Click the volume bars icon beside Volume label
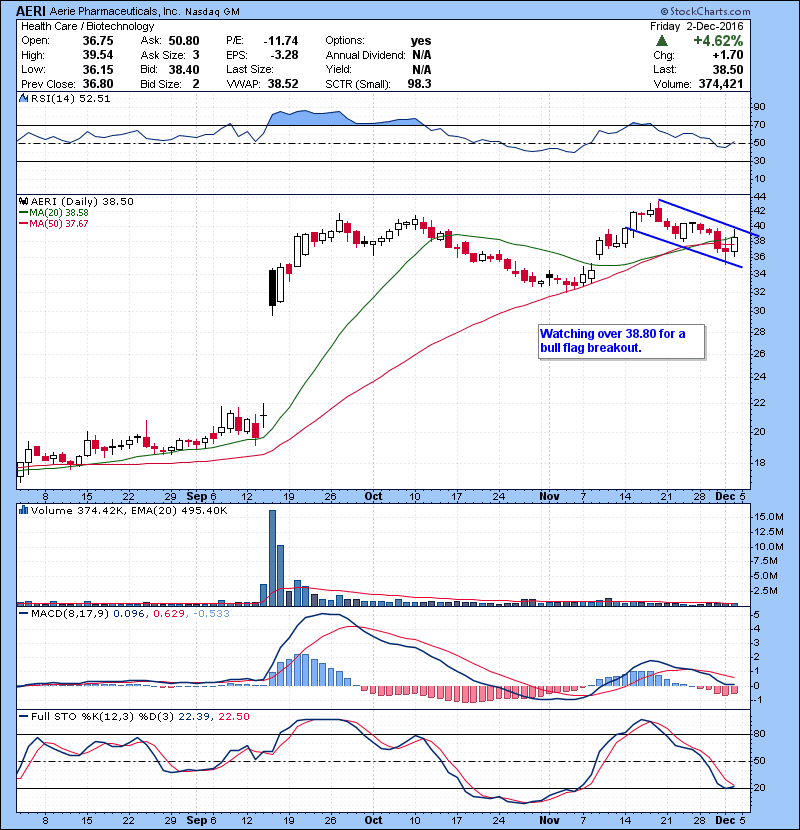Viewport: 800px width, 830px height. coord(23,510)
